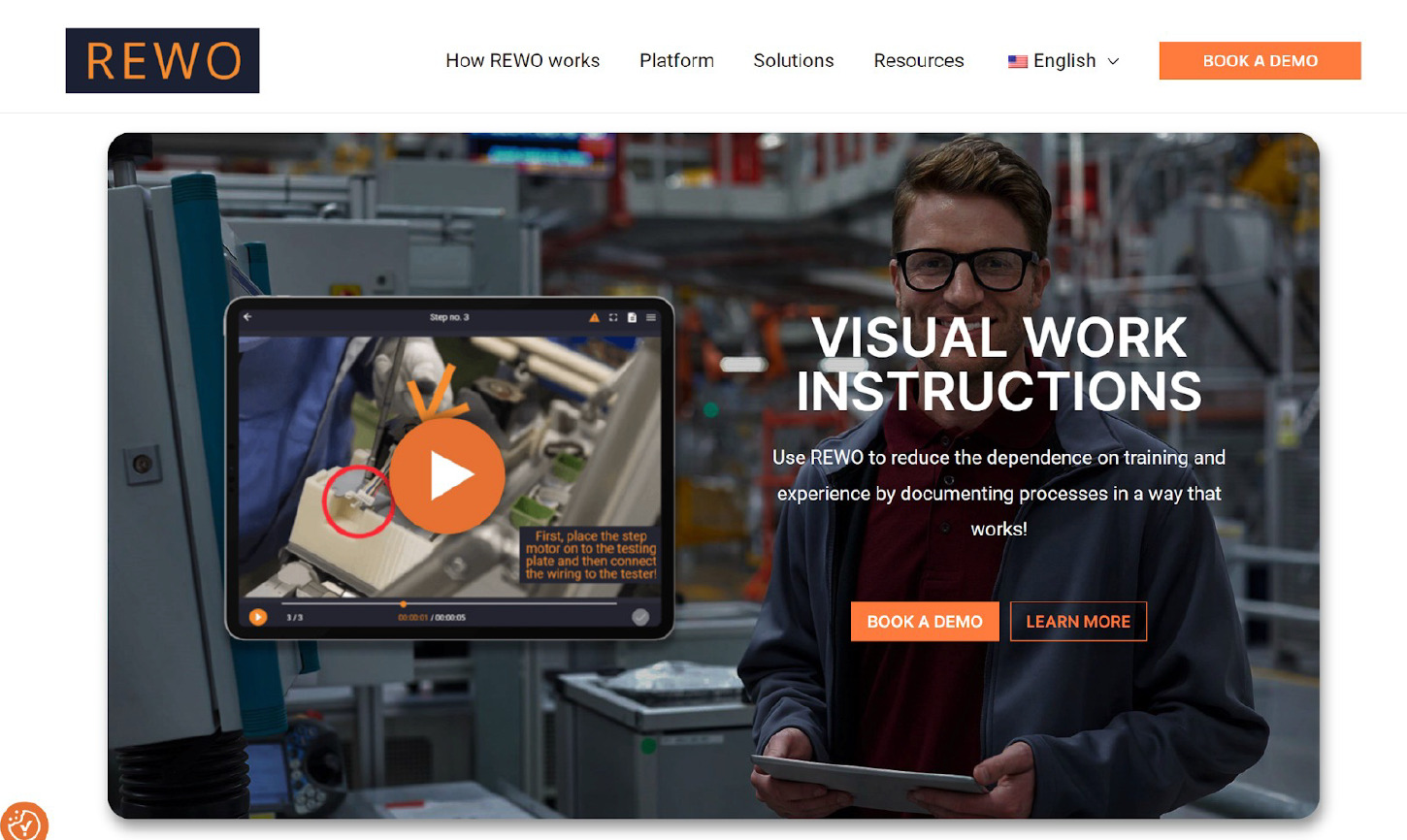The width and height of the screenshot is (1407, 840).
Task: Click the small orange play button in the tablet footer
Action: (258, 617)
